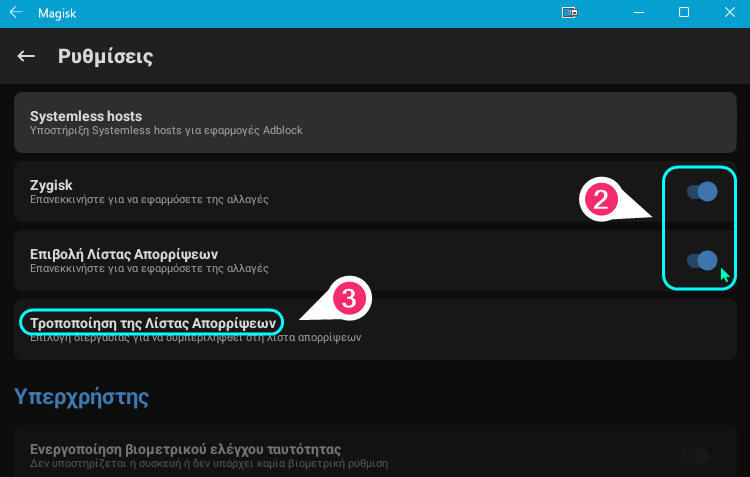Click the title bar back arrow beside Magisk
The image size is (750, 477).
point(16,12)
